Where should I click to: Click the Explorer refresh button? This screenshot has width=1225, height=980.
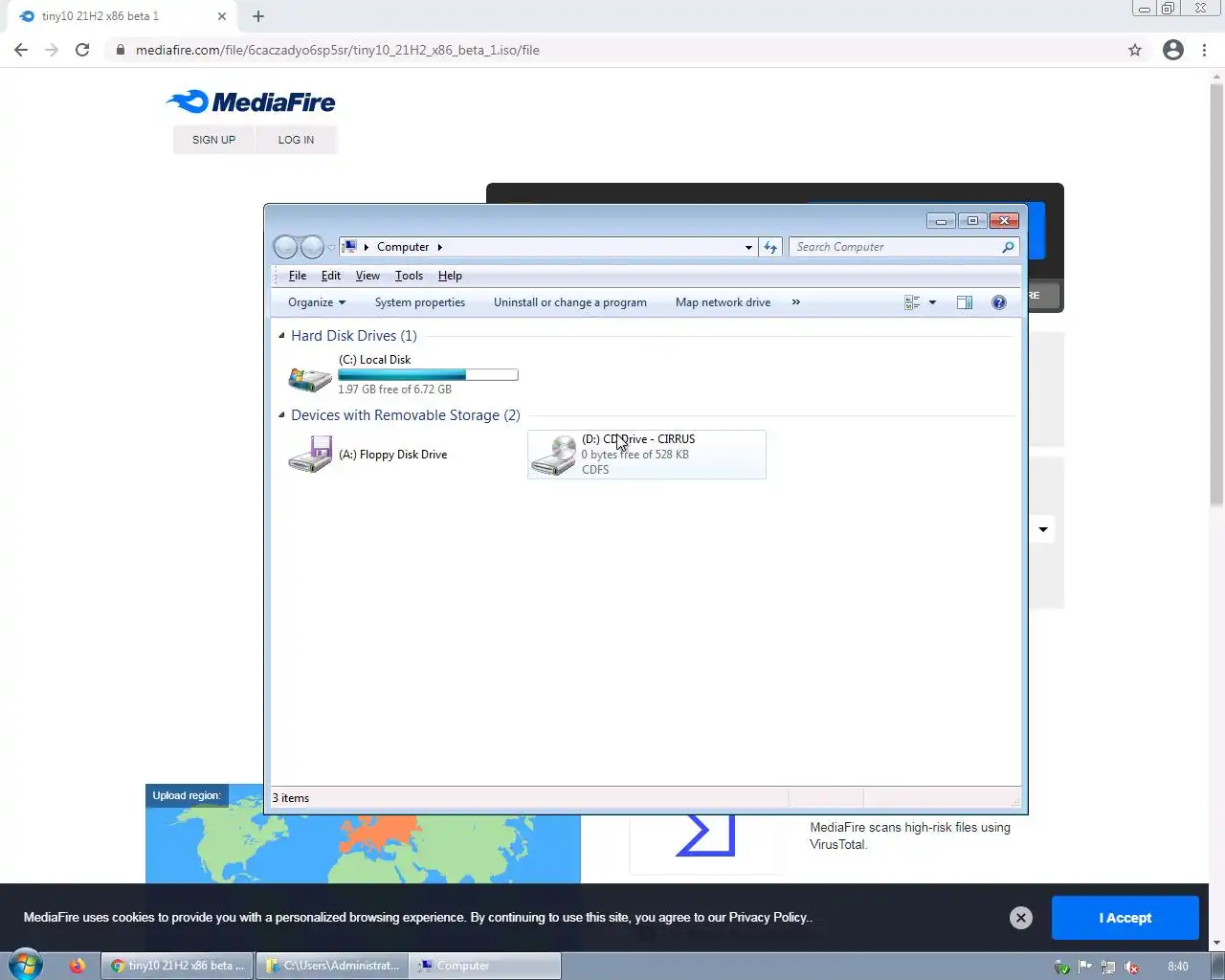click(770, 247)
